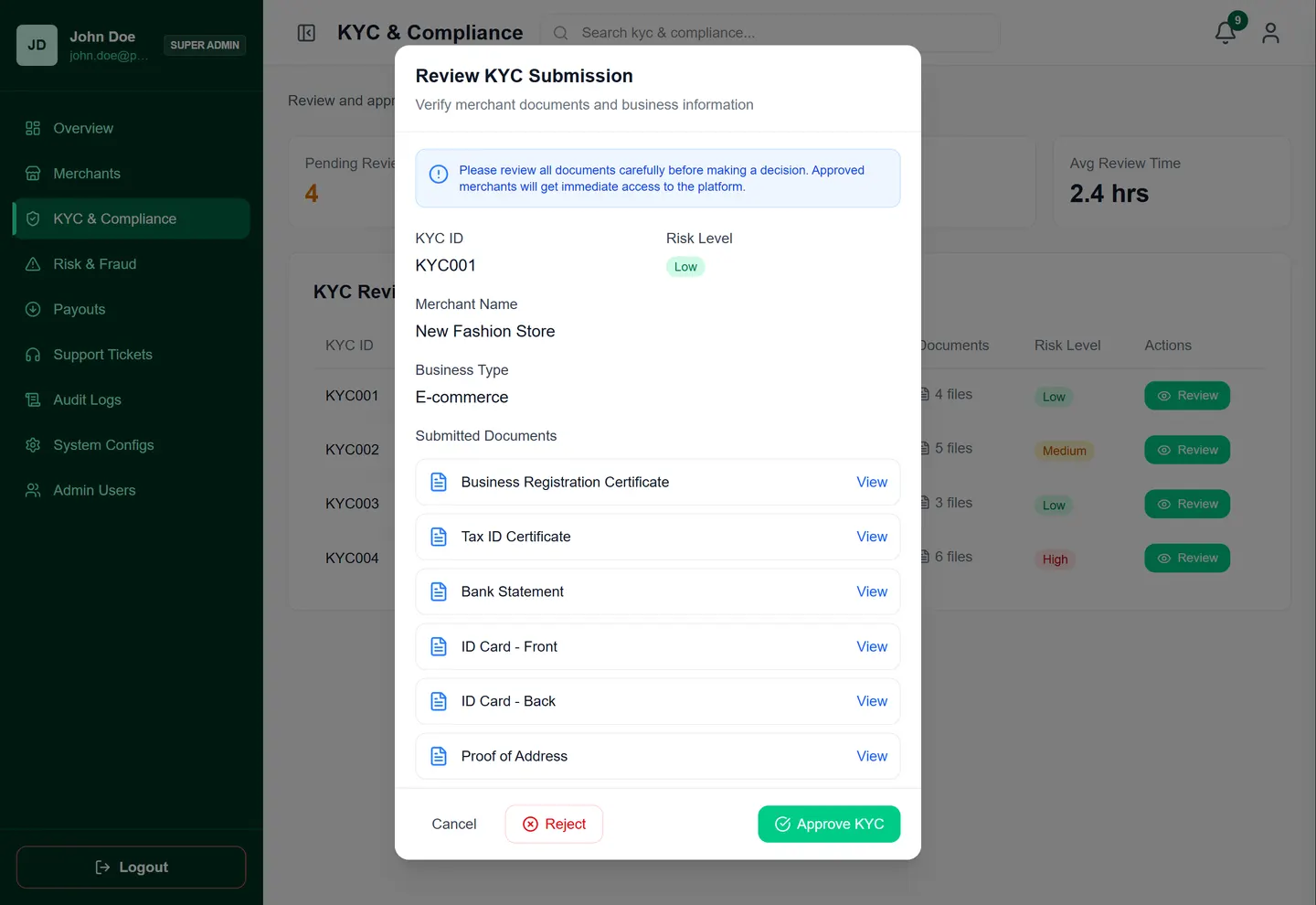Click the JD avatar in the sidebar
This screenshot has height=905, width=1316.
pyautogui.click(x=37, y=45)
